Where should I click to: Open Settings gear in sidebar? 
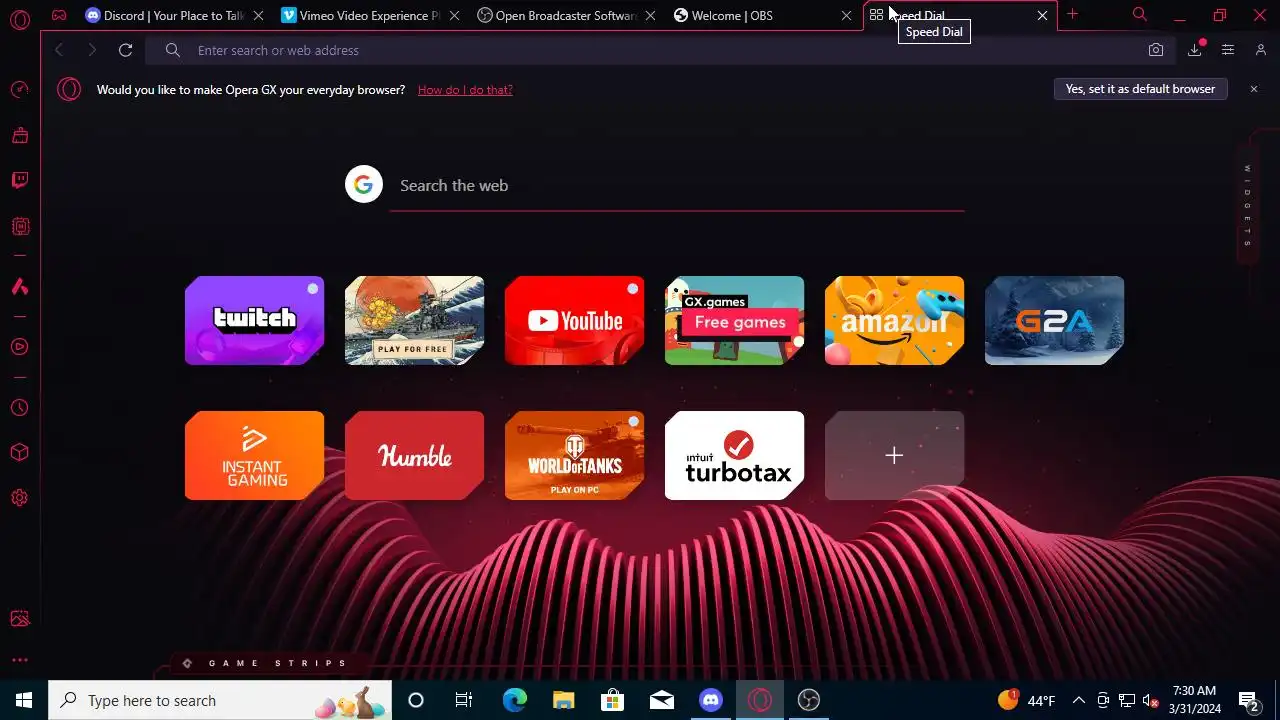pyautogui.click(x=20, y=498)
